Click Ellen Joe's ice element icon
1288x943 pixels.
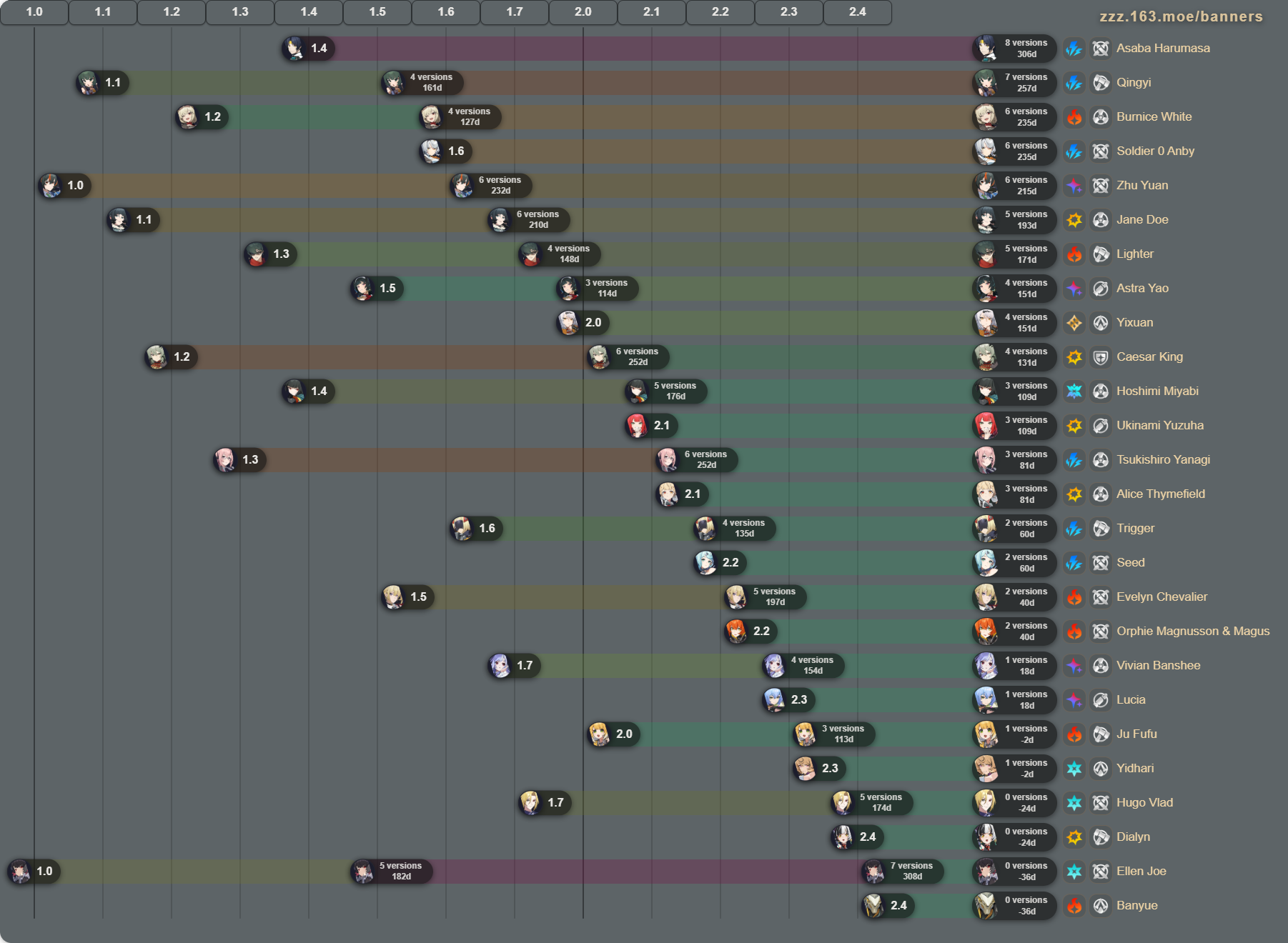(1074, 872)
